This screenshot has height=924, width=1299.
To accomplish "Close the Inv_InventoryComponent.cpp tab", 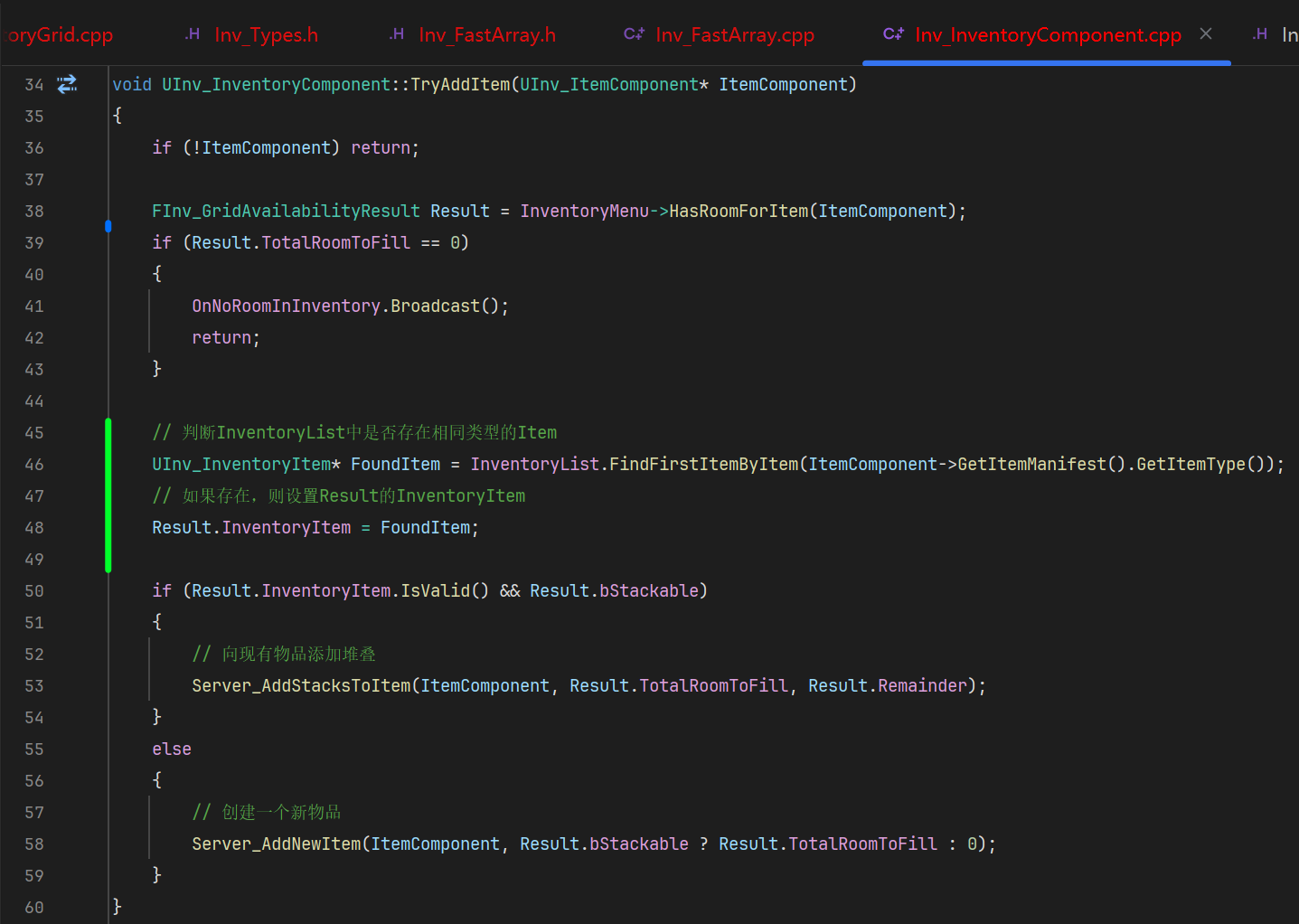I will click(x=1206, y=33).
